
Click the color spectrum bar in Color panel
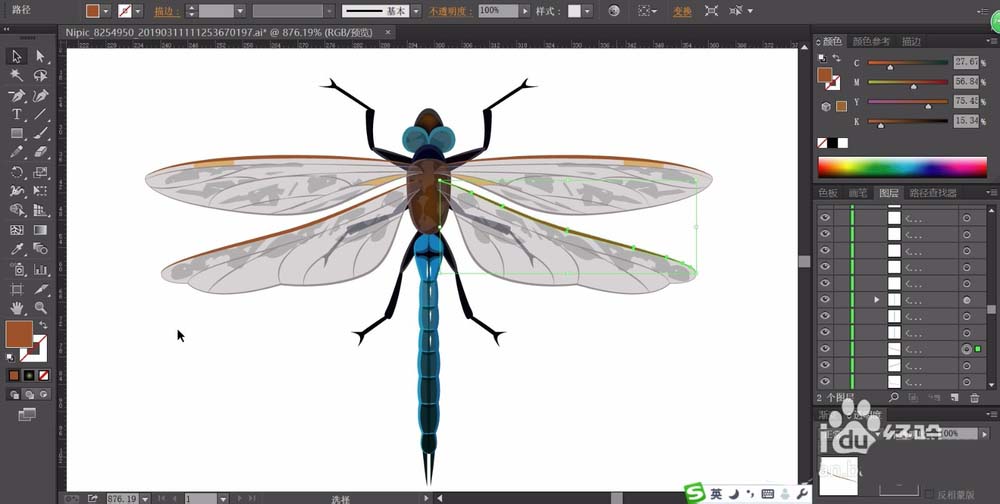coord(902,167)
